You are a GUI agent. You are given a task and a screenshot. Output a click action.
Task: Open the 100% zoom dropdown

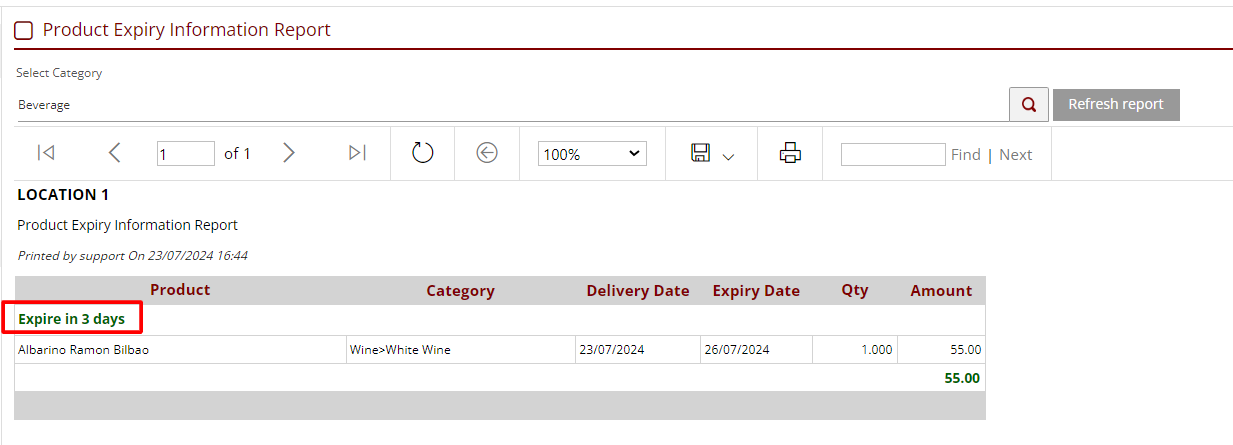592,154
